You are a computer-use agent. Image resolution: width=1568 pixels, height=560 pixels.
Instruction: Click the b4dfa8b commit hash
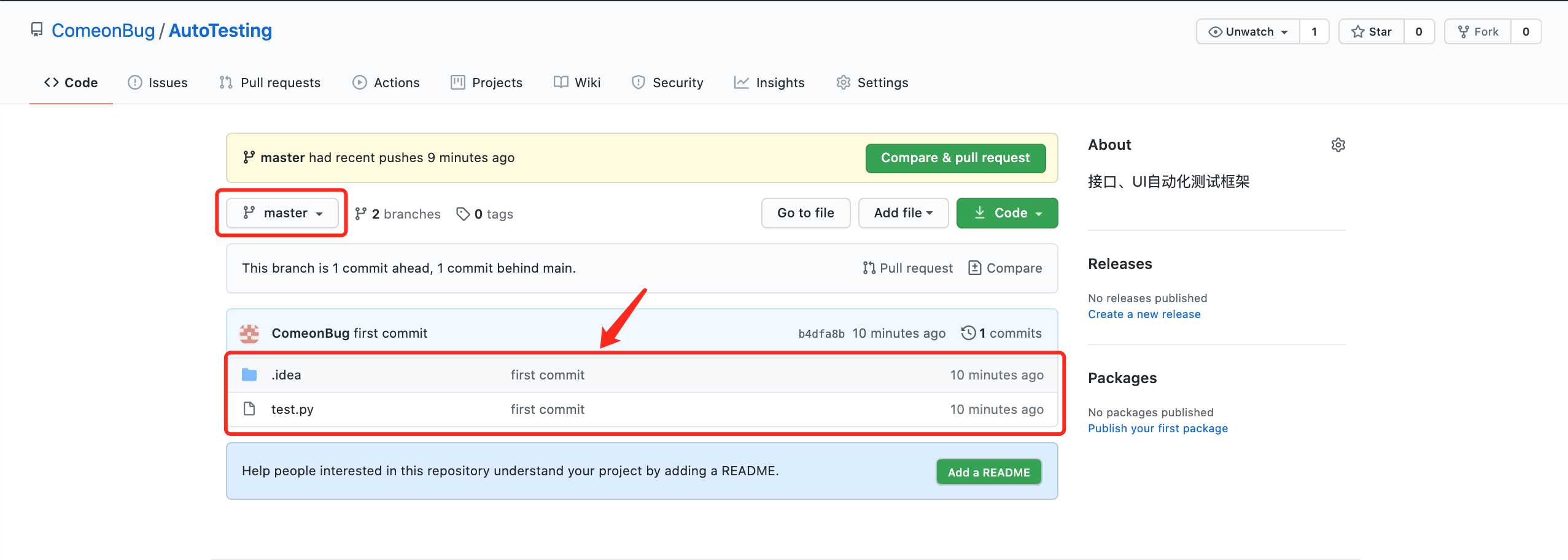tap(821, 334)
